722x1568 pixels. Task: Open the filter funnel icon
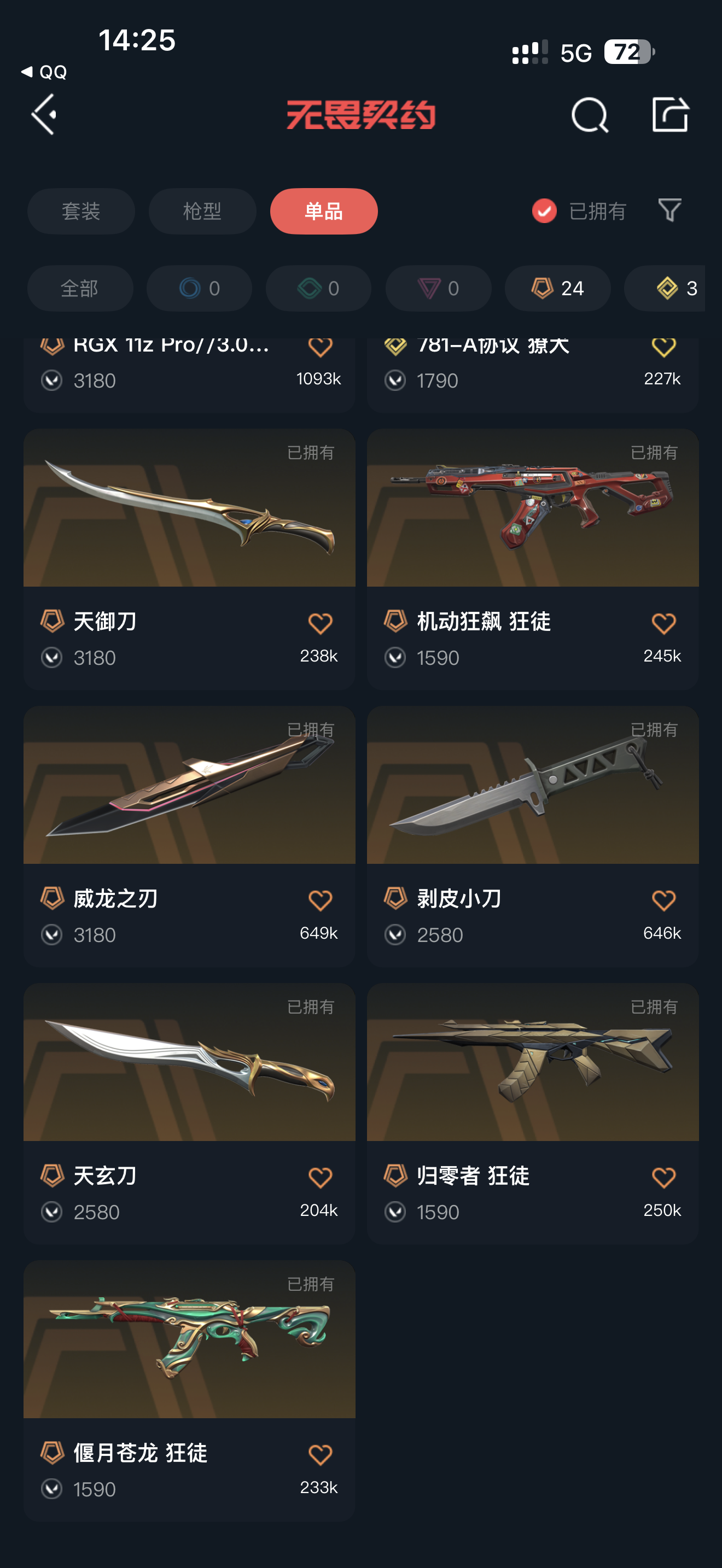tap(669, 210)
